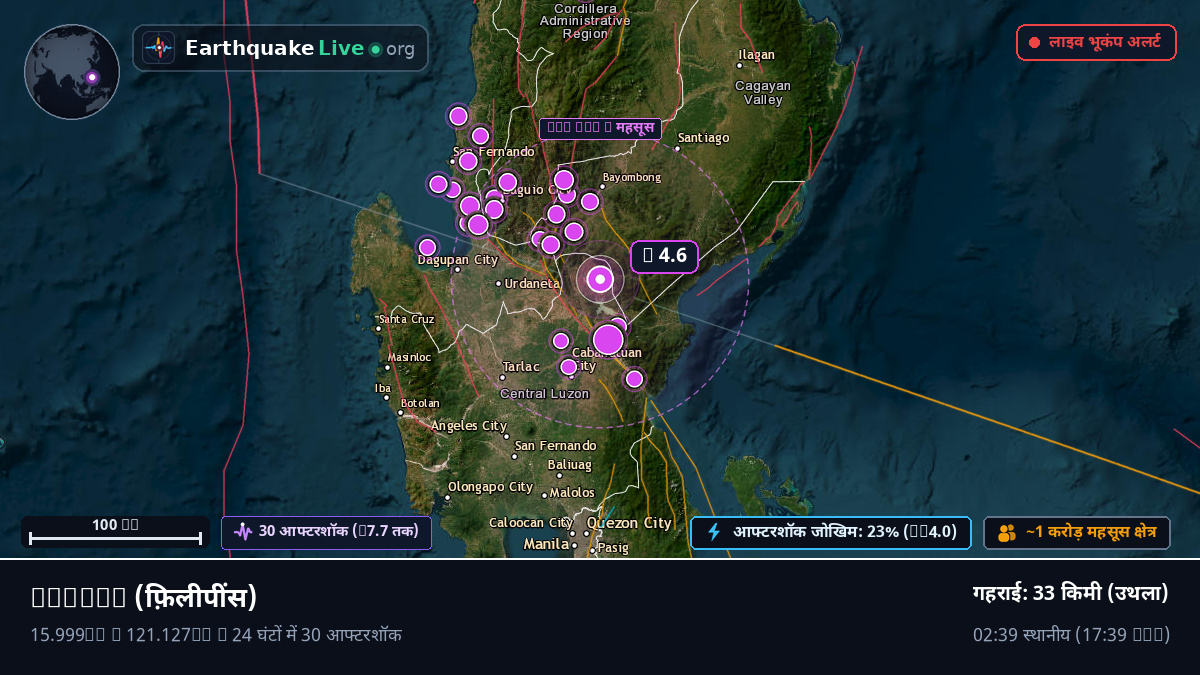Viewport: 1200px width, 675px height.
Task: Select the main epicenter marker beside 4.6
Action: [600, 279]
